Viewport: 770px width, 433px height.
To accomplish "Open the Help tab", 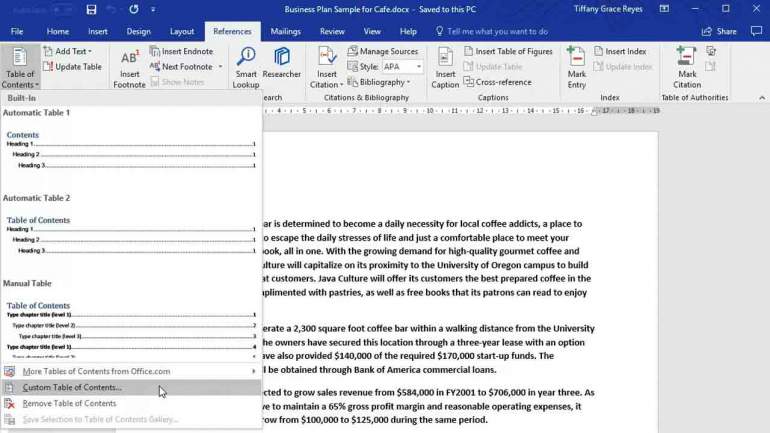I will pyautogui.click(x=408, y=31).
